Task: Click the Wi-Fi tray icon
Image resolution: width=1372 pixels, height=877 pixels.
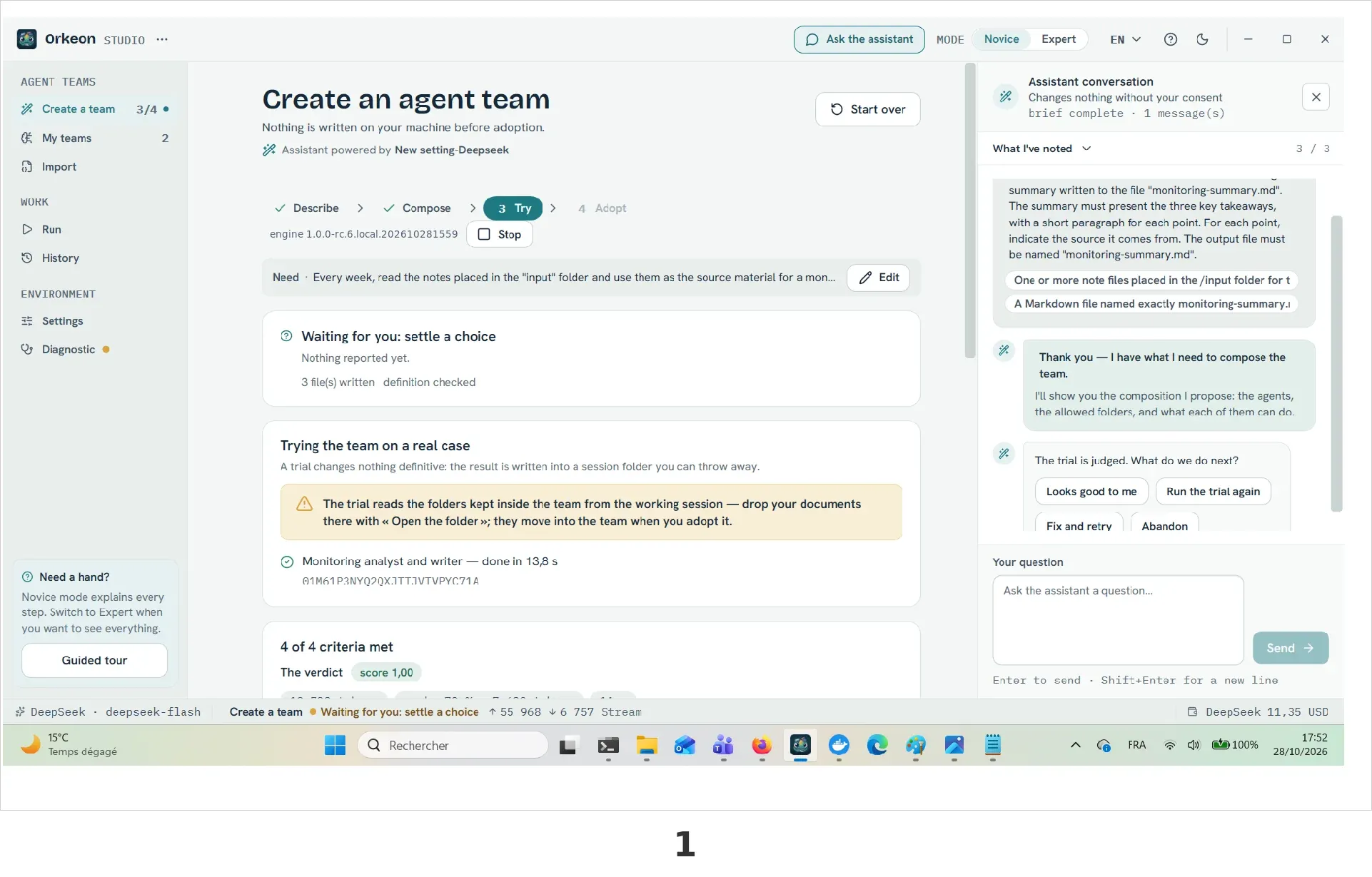Action: pyautogui.click(x=1169, y=746)
